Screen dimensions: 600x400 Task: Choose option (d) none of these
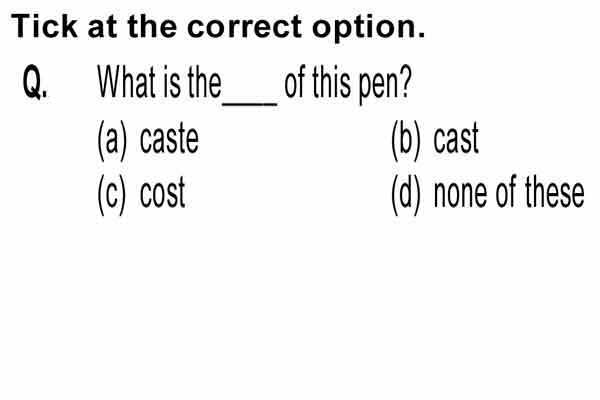pyautogui.click(x=488, y=194)
